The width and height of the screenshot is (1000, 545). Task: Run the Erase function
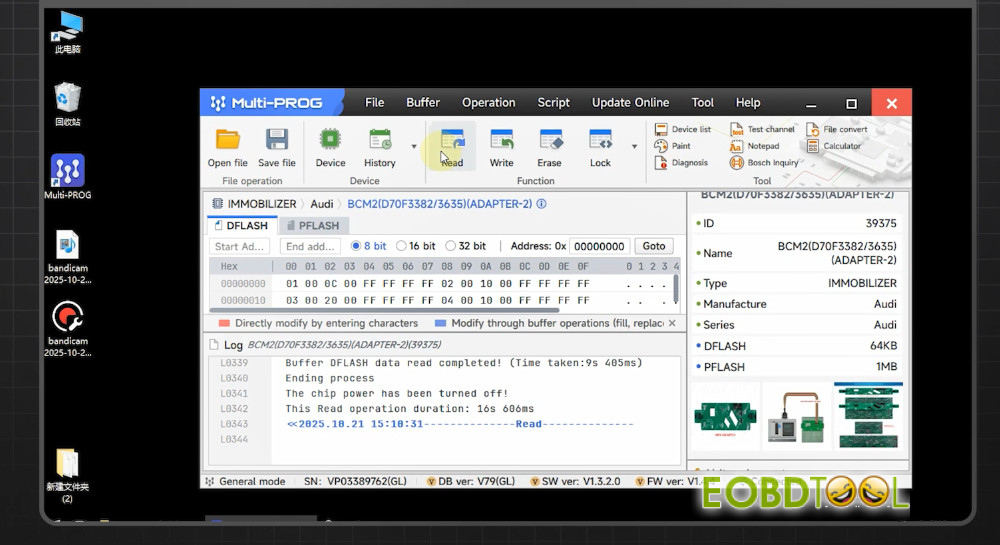550,141
